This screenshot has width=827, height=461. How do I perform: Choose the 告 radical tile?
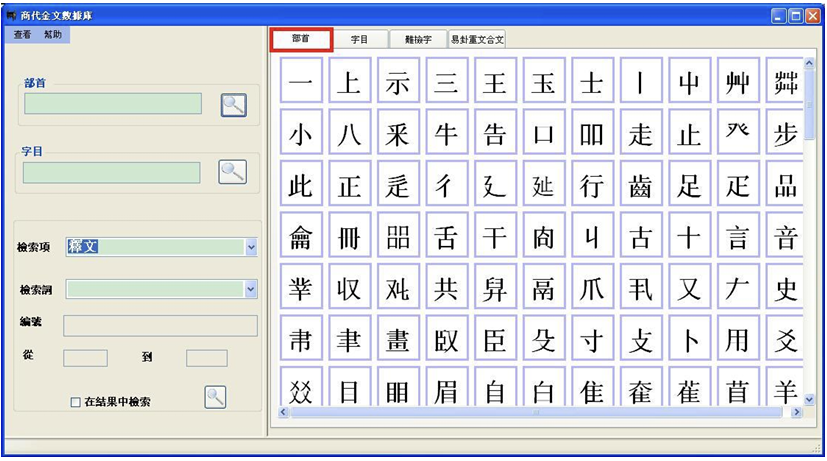(495, 132)
